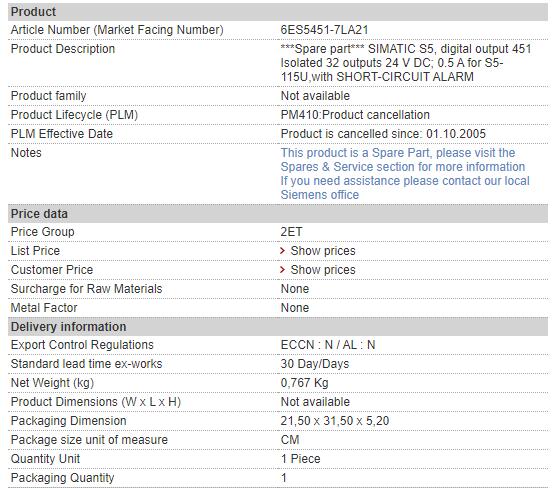Click the PM410 Product cancellation value
This screenshot has width=558, height=488.
click(x=355, y=115)
